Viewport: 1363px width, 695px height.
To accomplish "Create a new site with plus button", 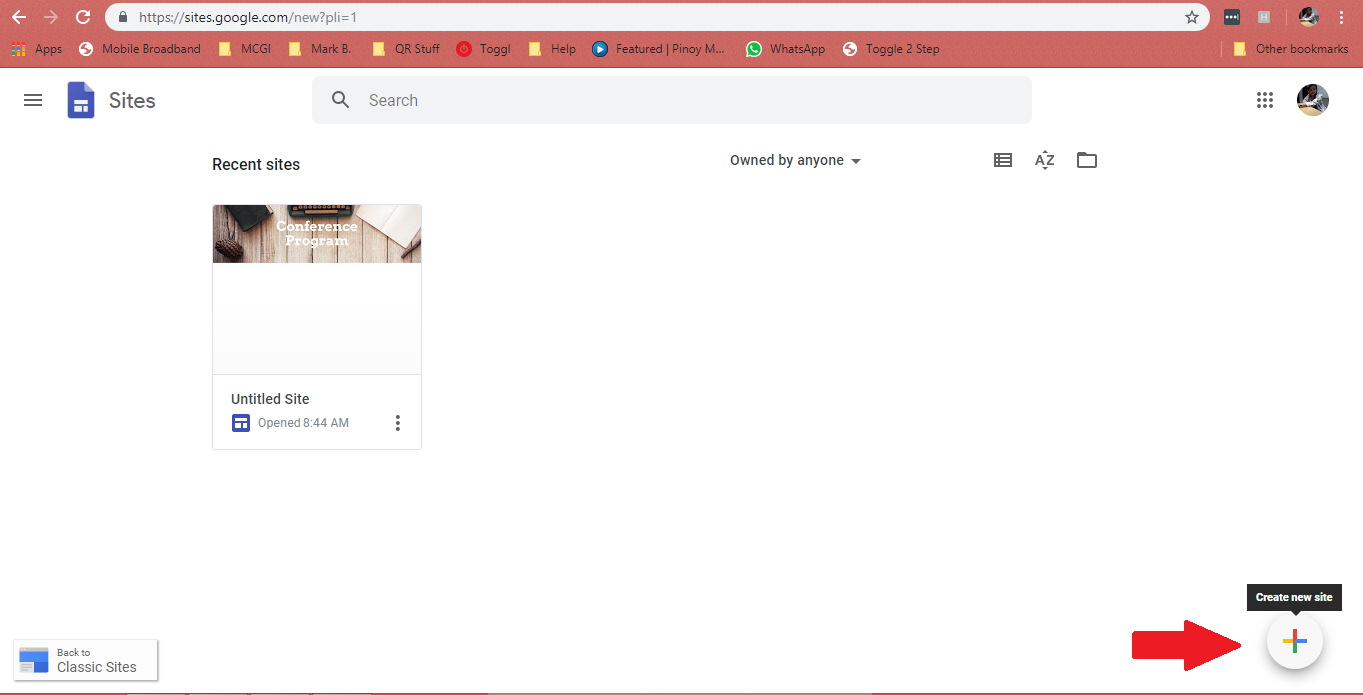I will click(x=1295, y=642).
